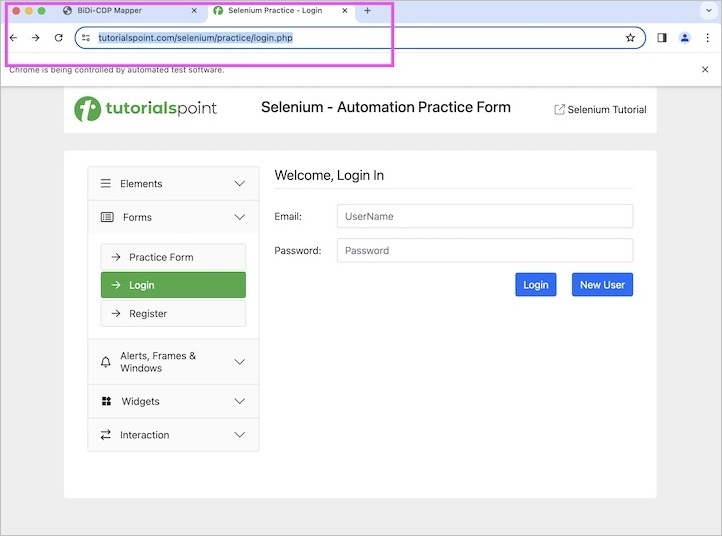Click the address bar URL
Image resolution: width=722 pixels, height=536 pixels.
(195, 38)
